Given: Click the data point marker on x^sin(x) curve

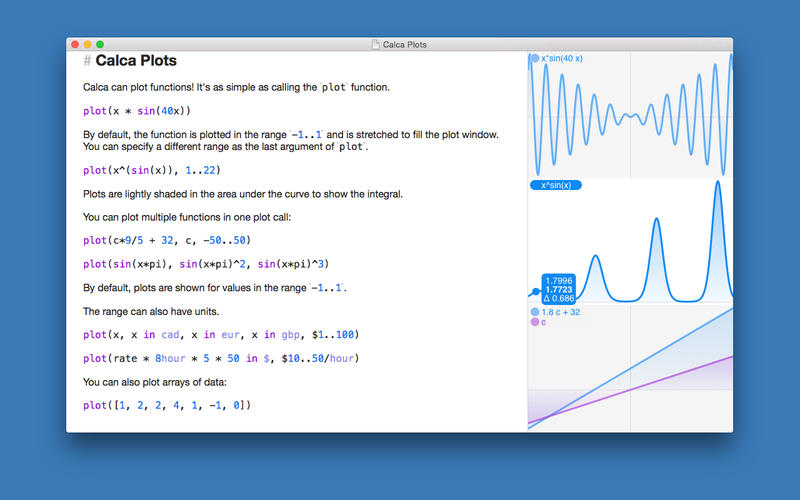Looking at the screenshot, I should pyautogui.click(x=535, y=292).
